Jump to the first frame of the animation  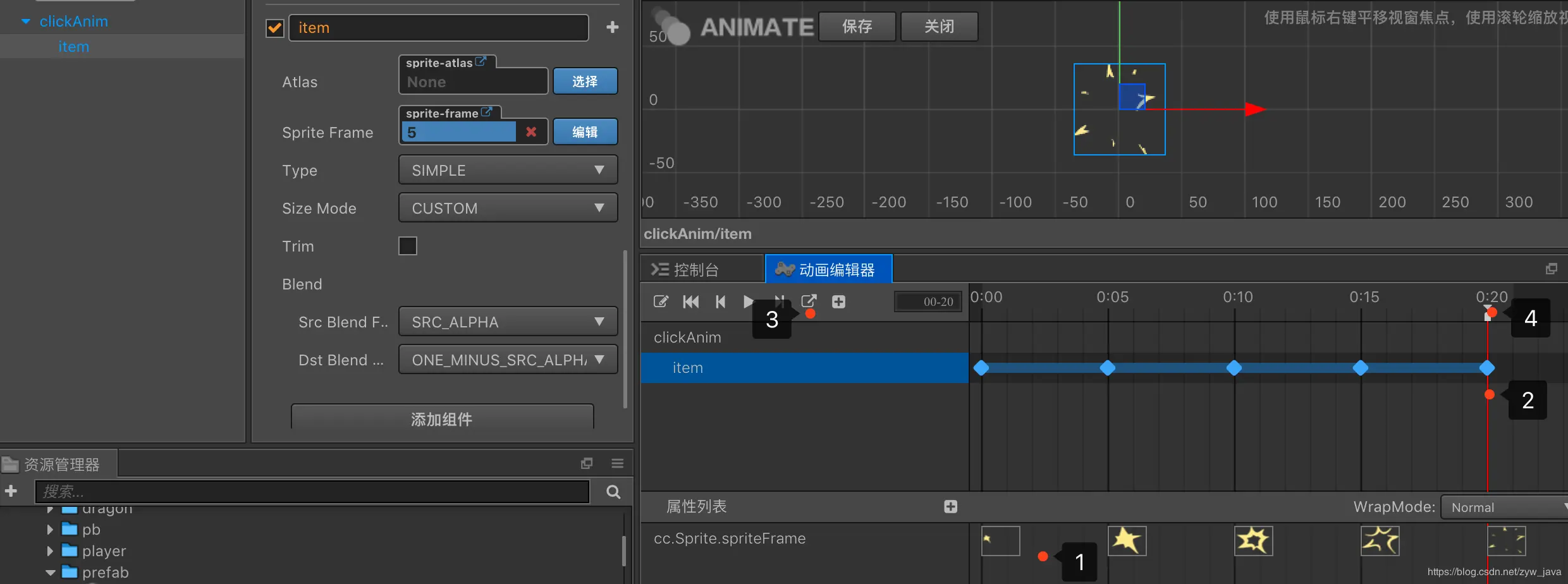(x=691, y=301)
